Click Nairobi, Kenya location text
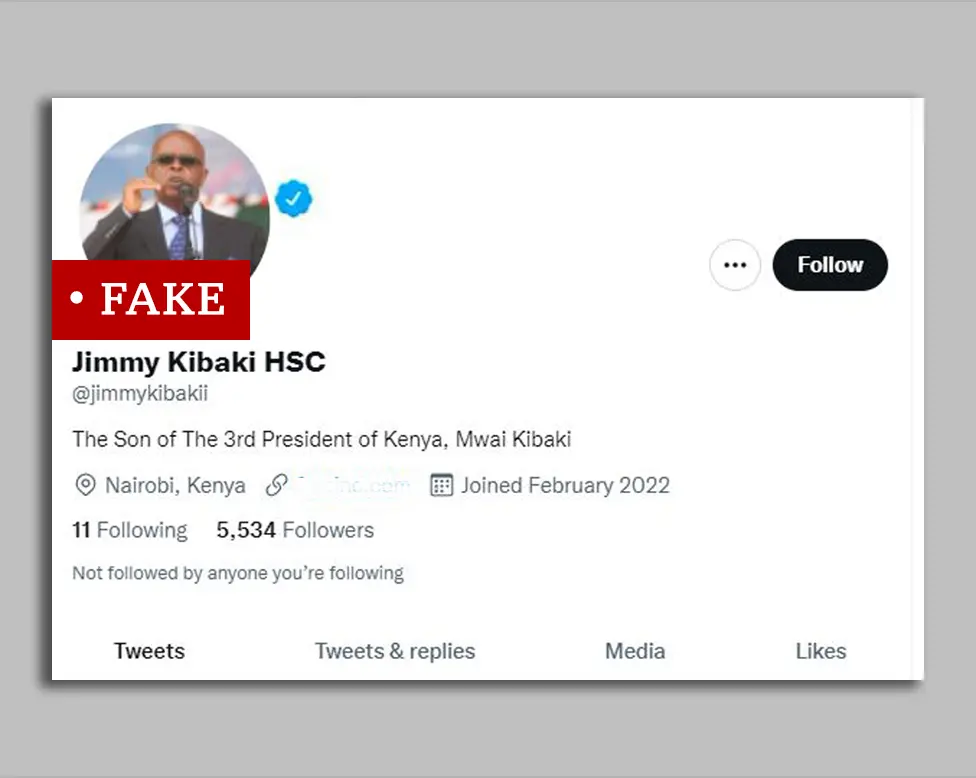This screenshot has width=976, height=778. 175,485
